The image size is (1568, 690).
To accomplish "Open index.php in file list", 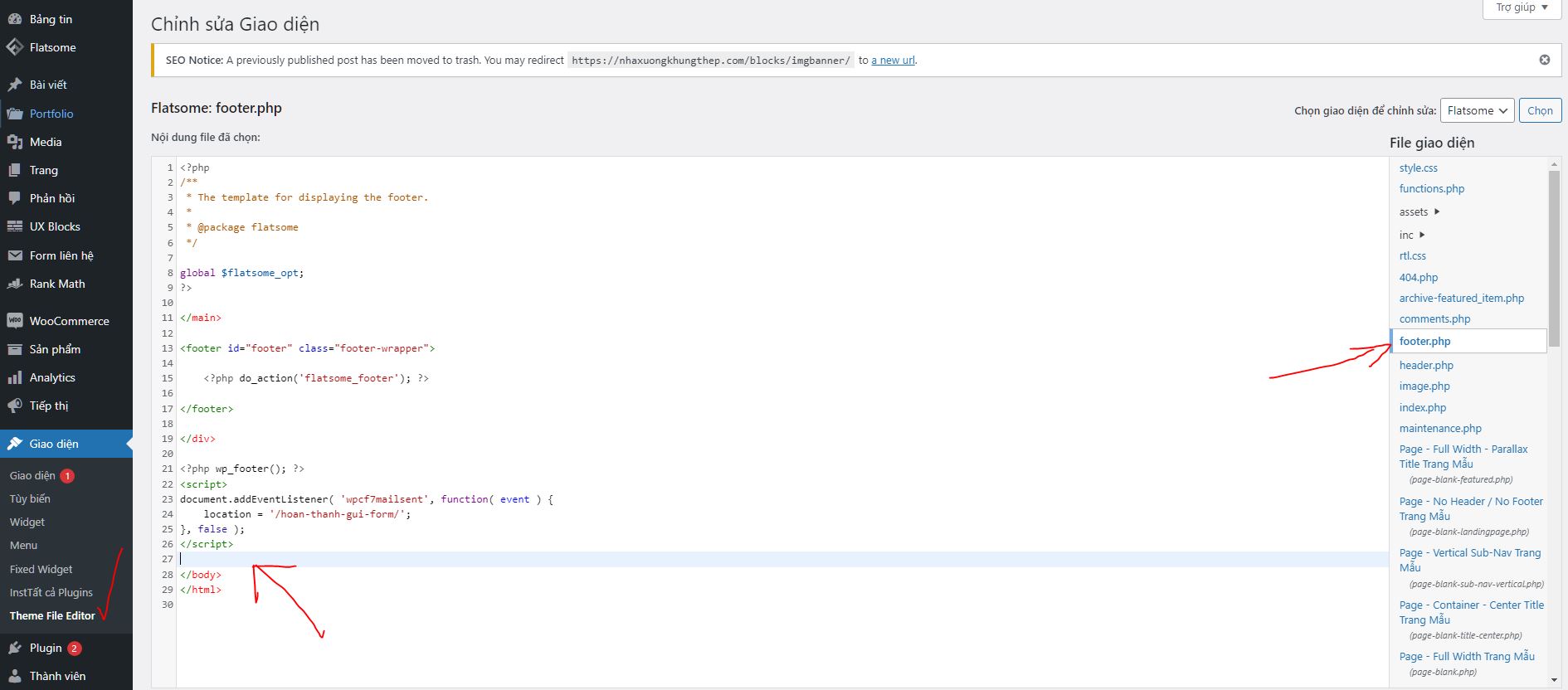I will (1423, 407).
